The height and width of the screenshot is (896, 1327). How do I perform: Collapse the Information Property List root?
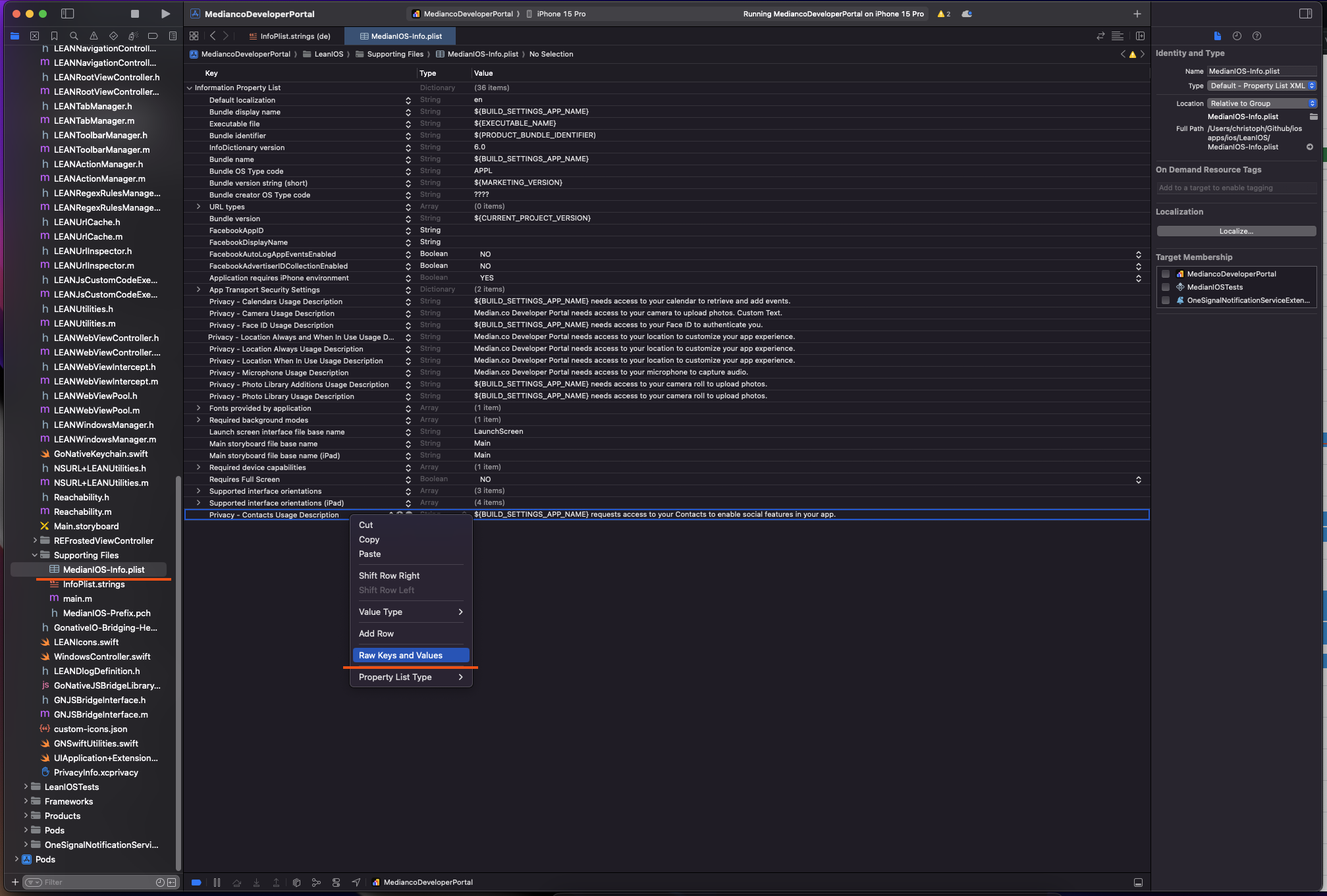click(x=190, y=88)
